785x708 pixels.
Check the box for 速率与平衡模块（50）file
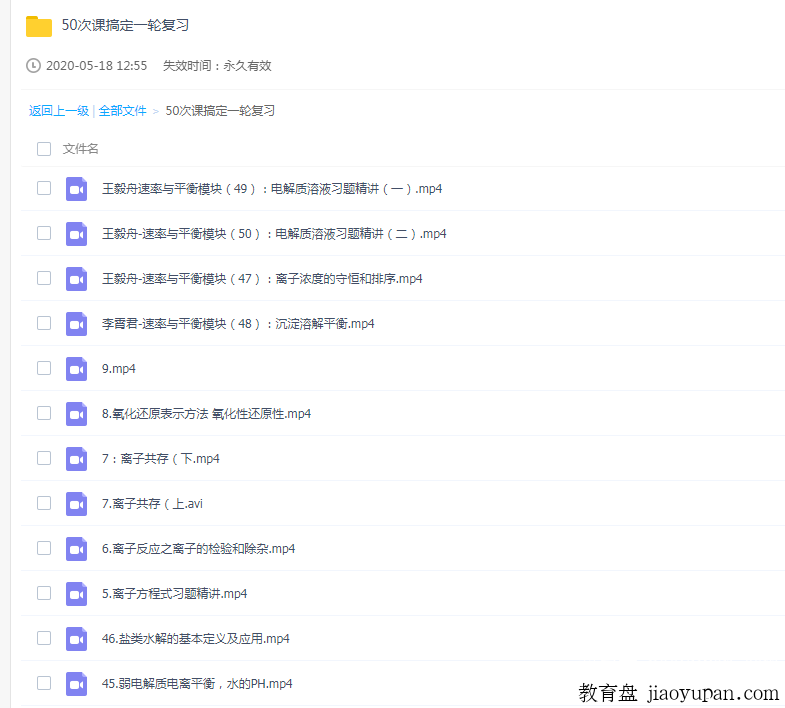tap(44, 233)
